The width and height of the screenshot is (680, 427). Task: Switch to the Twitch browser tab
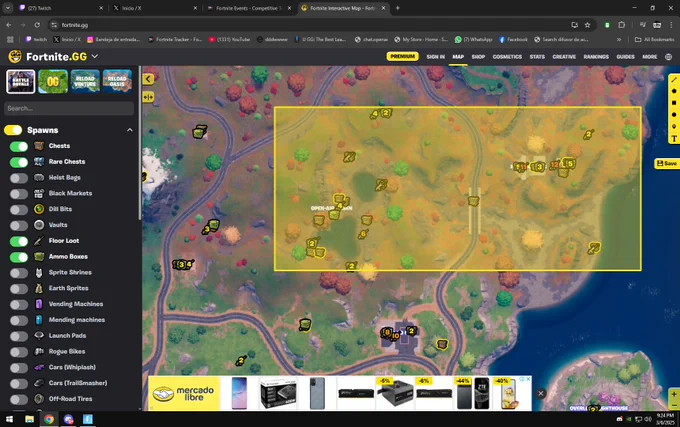[59, 8]
